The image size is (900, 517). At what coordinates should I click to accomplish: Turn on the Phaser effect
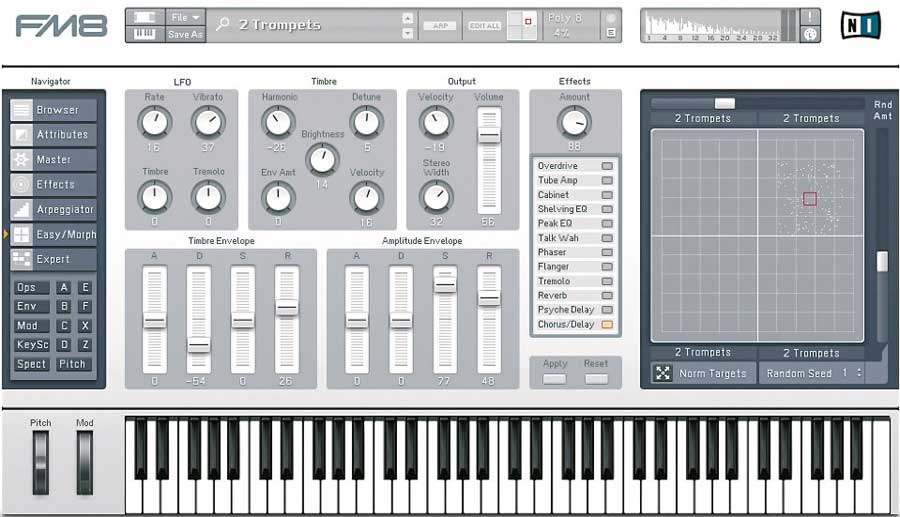[x=607, y=252]
